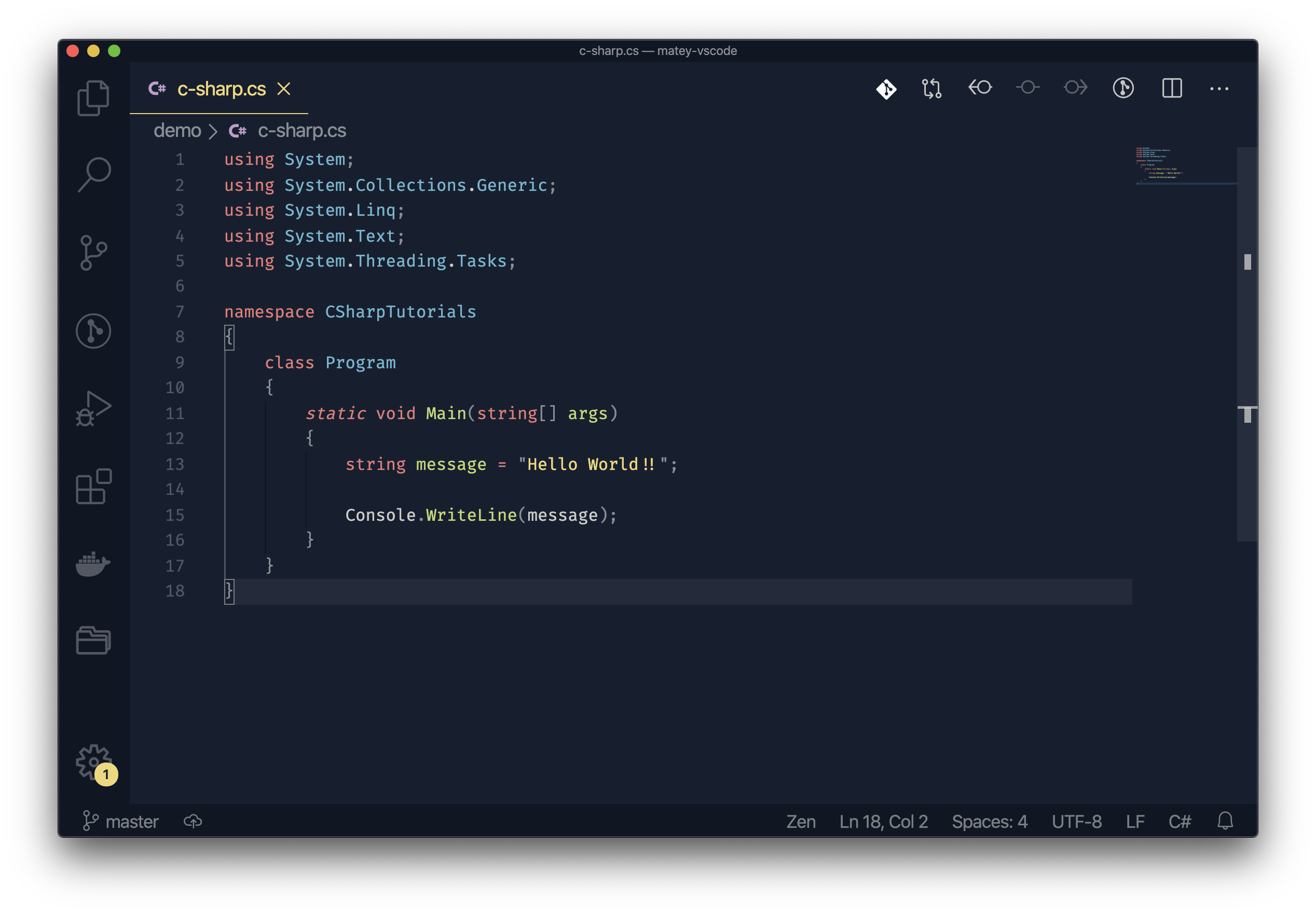
Task: Click the minimap scrollbar slider
Action: coord(1246,343)
